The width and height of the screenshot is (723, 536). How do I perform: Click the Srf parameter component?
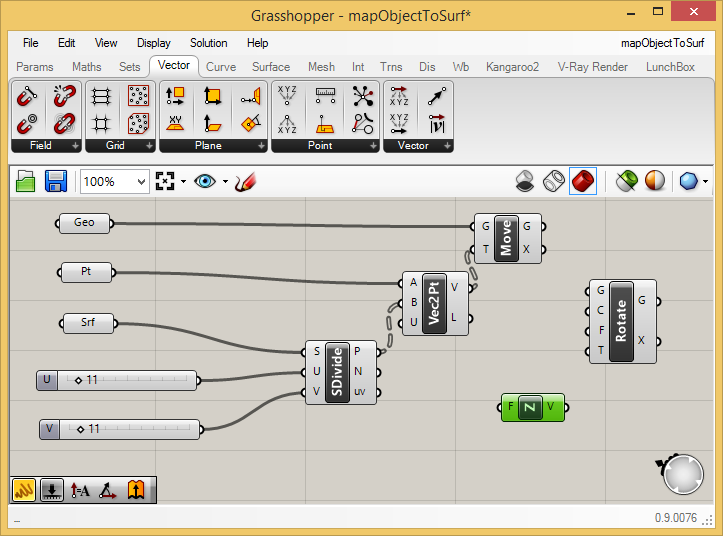88,323
